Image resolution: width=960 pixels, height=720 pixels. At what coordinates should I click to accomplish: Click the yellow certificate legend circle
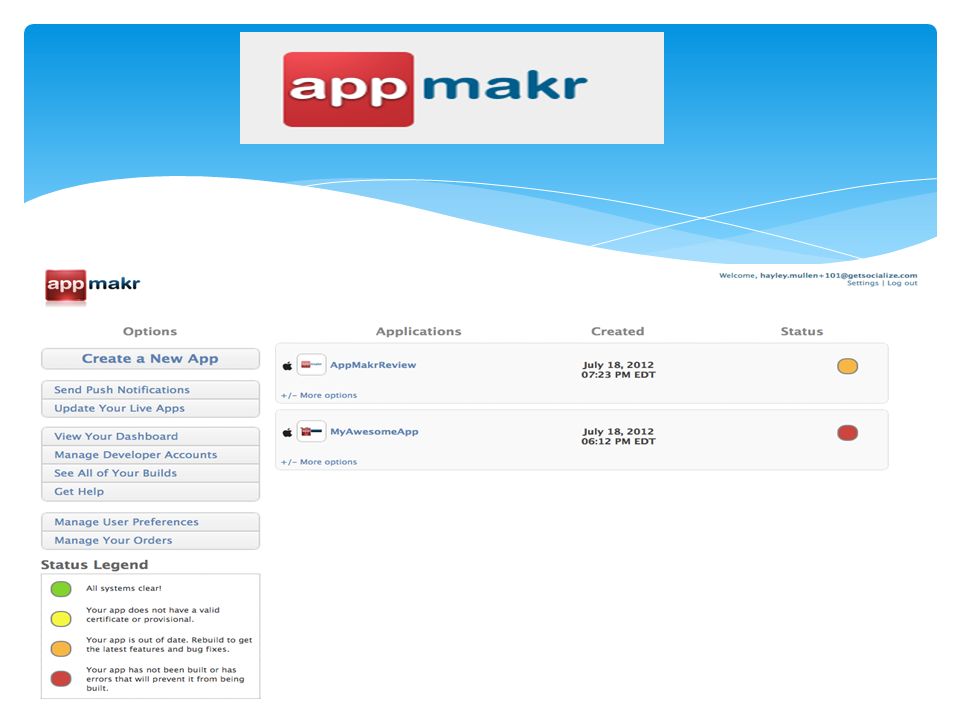61,618
